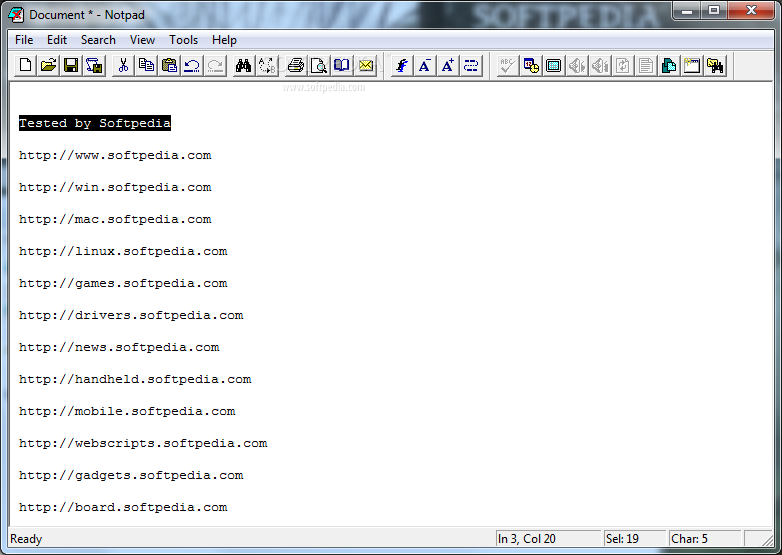Image resolution: width=782 pixels, height=555 pixels.
Task: Click the monitor screen icon in toolbar
Action: [554, 65]
